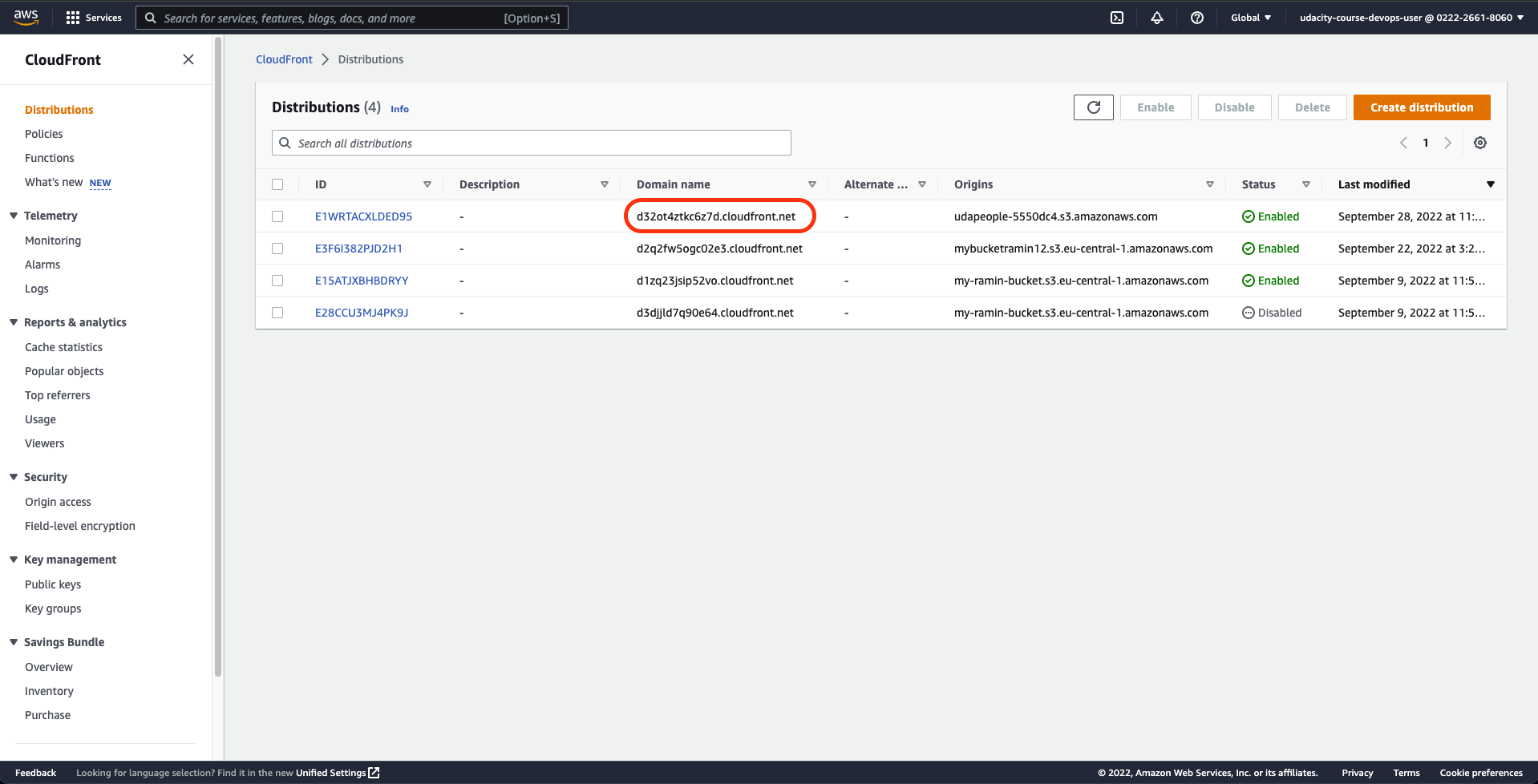
Task: Open the ID column filter arrow
Action: 427,184
